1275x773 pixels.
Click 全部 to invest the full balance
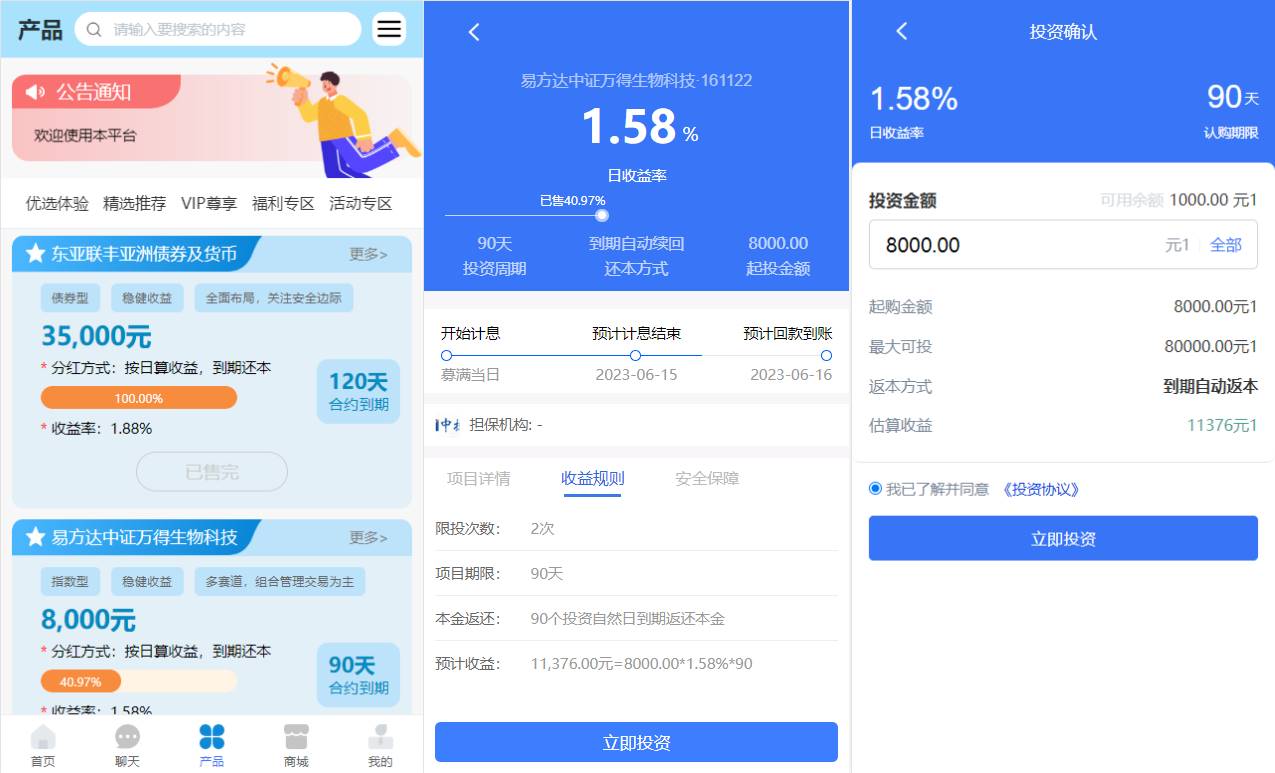pos(1226,245)
